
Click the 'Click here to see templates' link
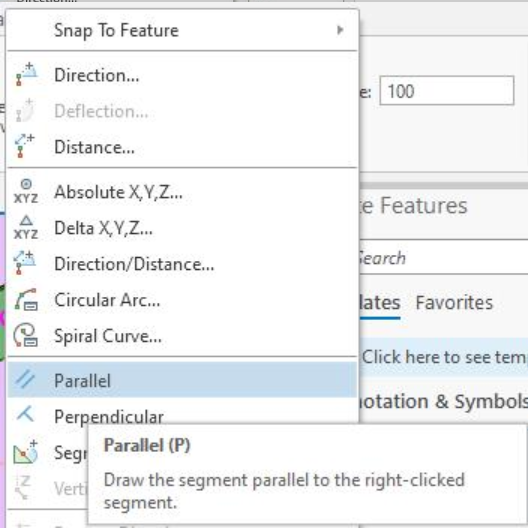point(444,357)
